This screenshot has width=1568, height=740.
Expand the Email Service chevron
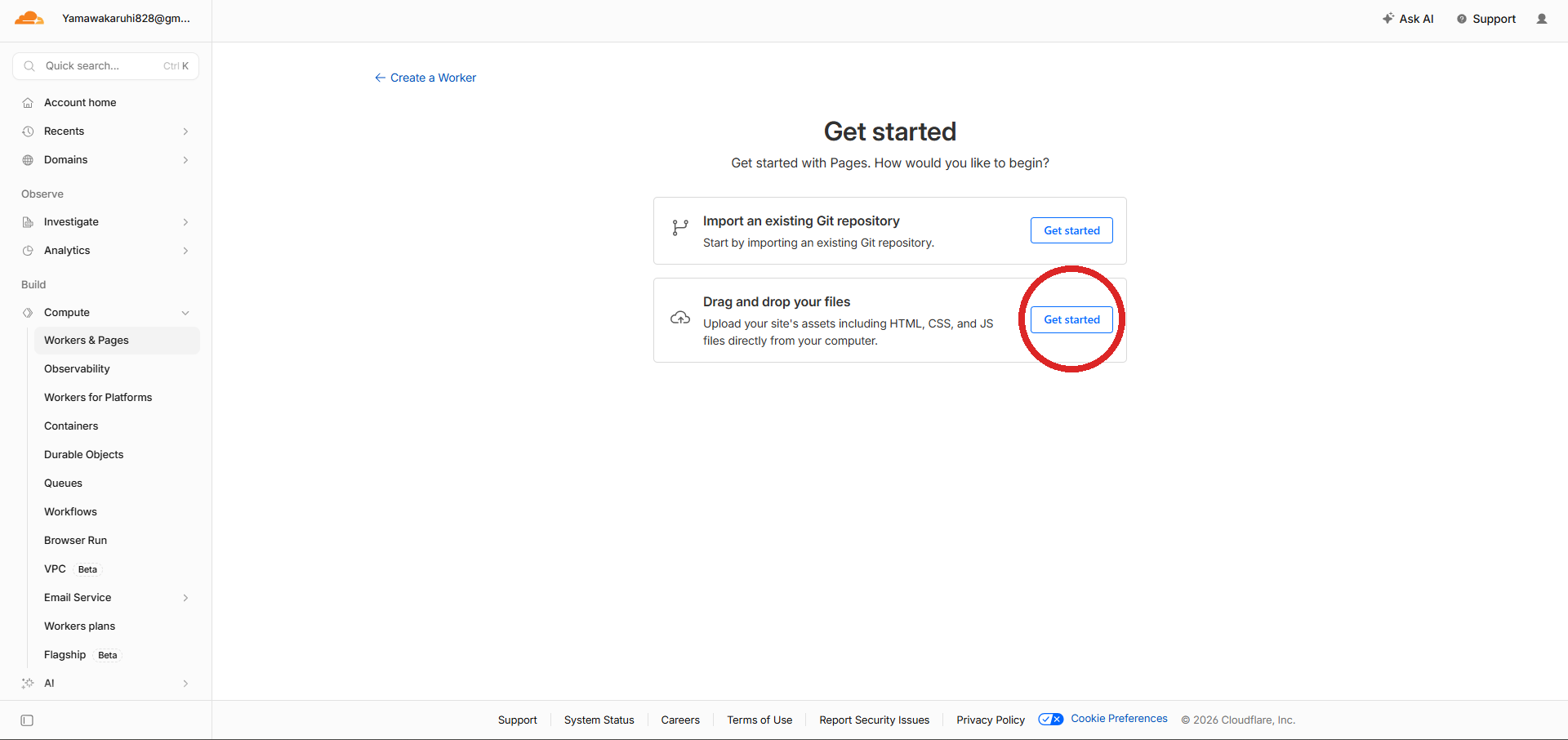coord(185,598)
